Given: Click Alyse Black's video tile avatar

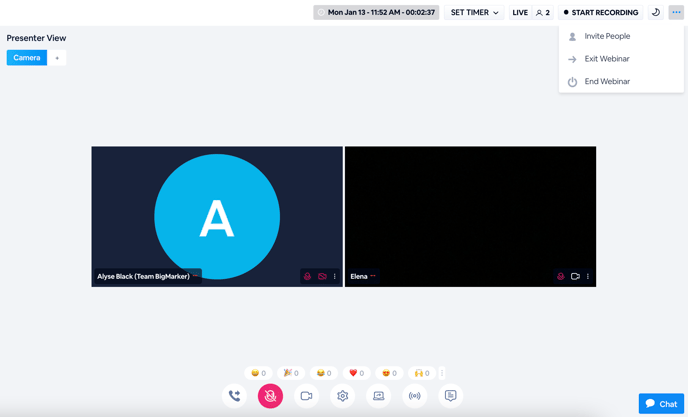Looking at the screenshot, I should point(217,216).
